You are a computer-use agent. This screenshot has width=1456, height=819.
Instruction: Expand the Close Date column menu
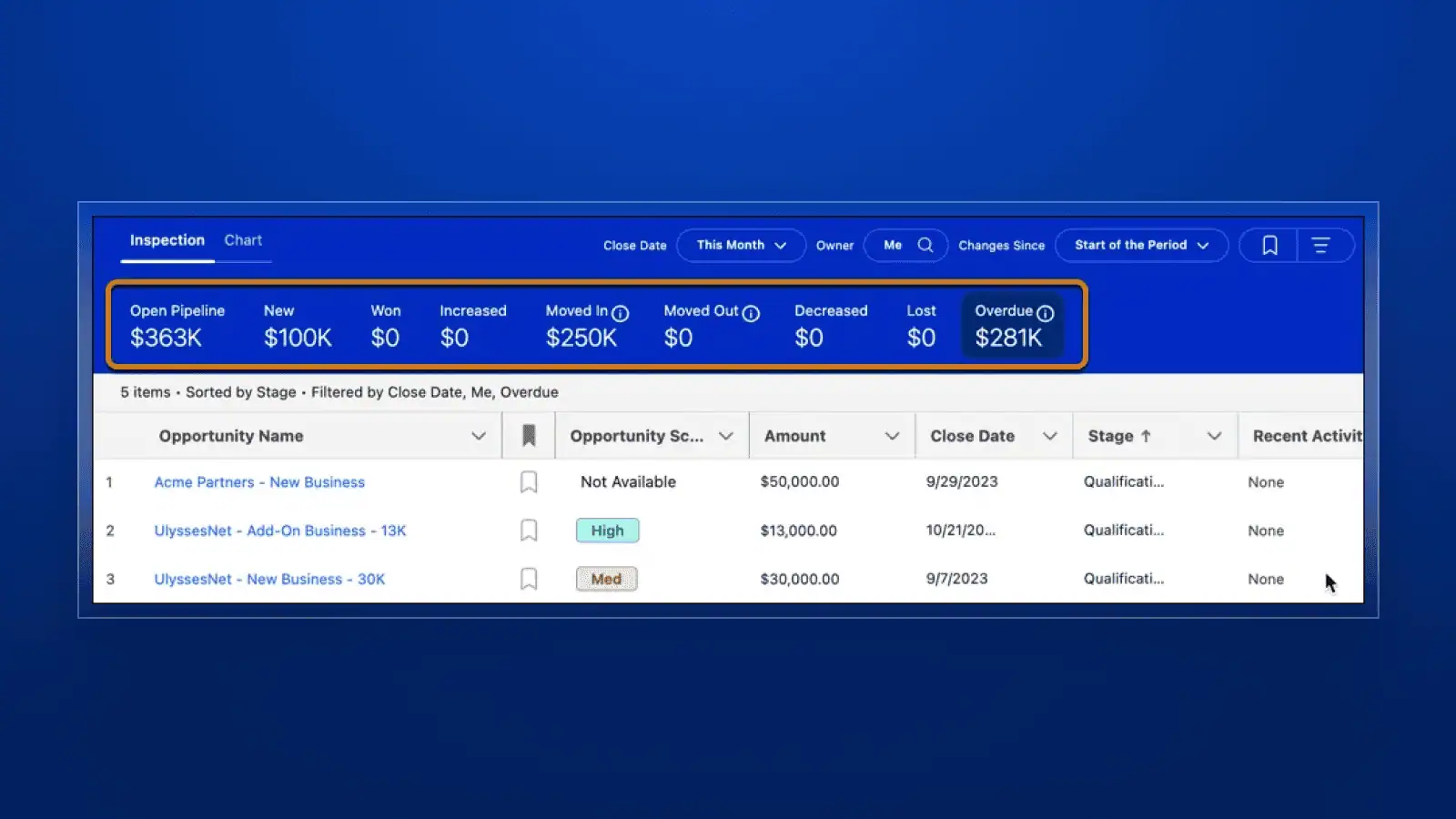tap(1049, 436)
